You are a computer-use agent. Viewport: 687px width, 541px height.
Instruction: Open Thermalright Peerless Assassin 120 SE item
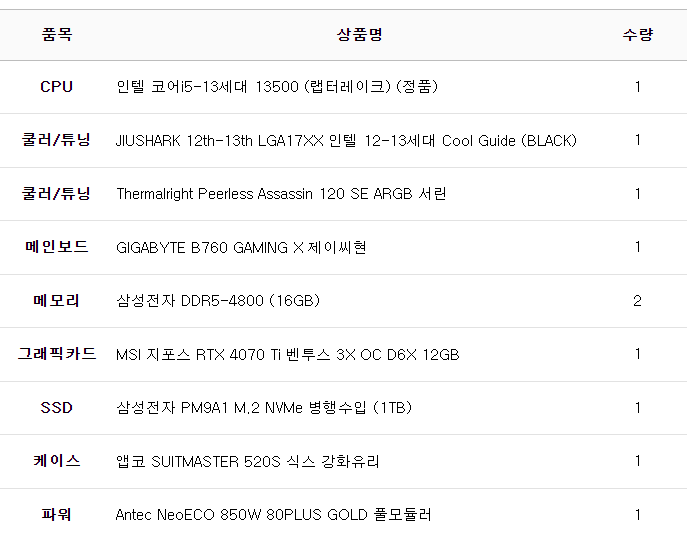point(281,194)
